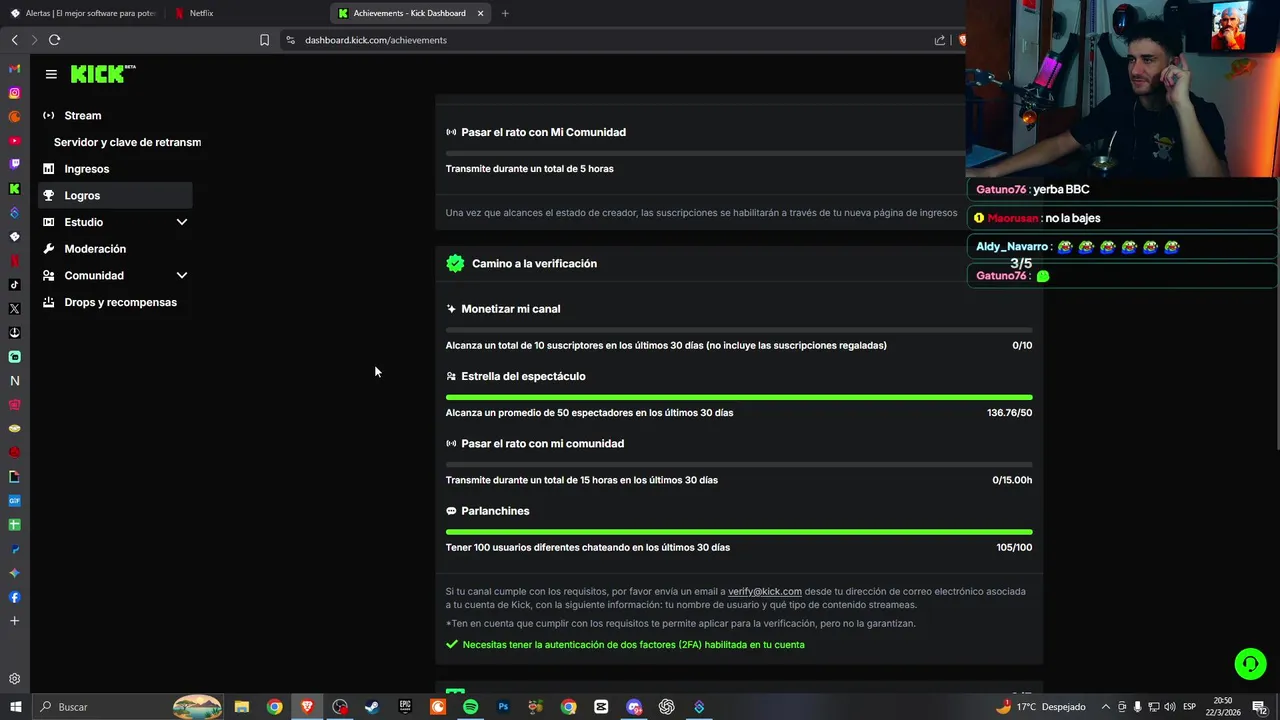Open the Kick hamburger menu
This screenshot has width=1280, height=720.
point(51,74)
